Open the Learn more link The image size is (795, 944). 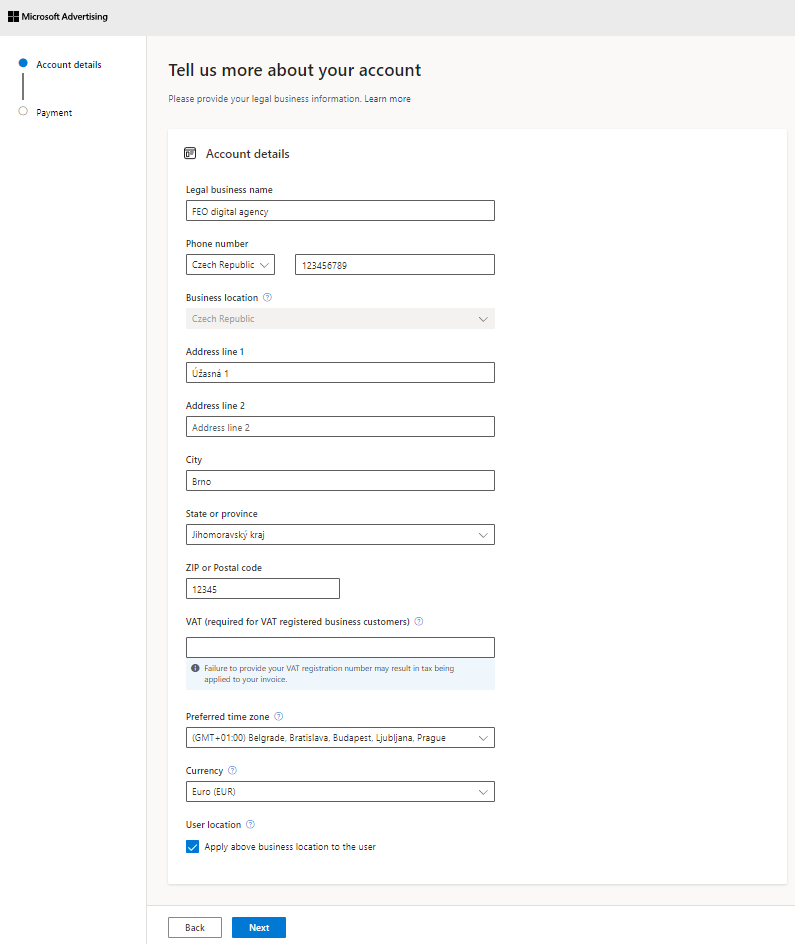click(x=388, y=99)
